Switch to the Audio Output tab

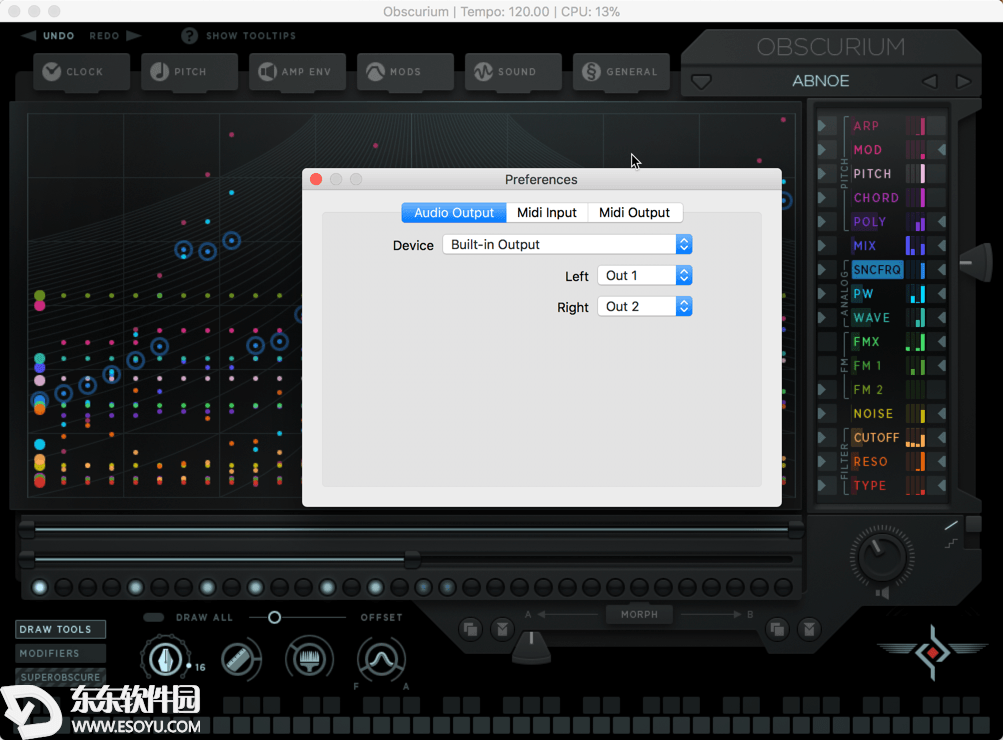point(454,212)
